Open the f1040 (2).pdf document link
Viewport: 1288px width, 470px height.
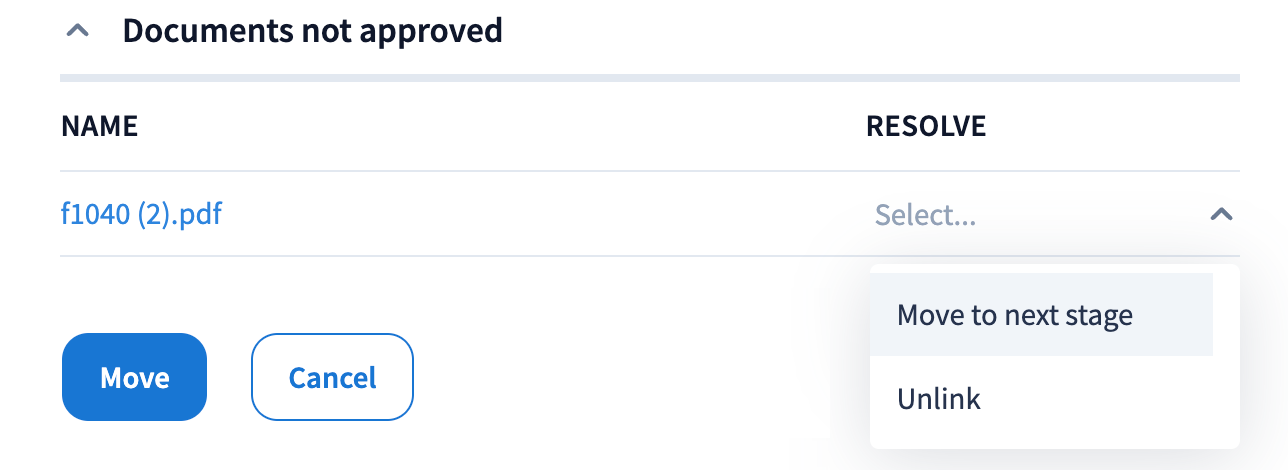coord(141,214)
